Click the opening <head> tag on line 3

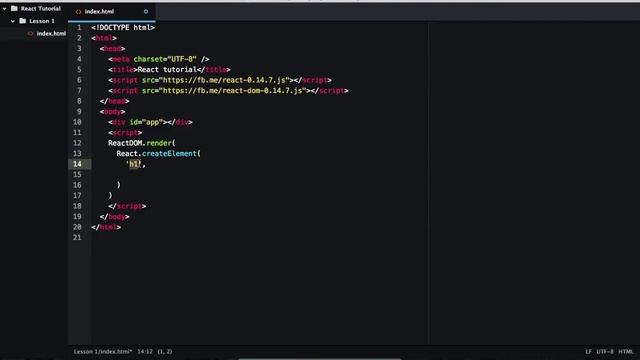[112, 49]
